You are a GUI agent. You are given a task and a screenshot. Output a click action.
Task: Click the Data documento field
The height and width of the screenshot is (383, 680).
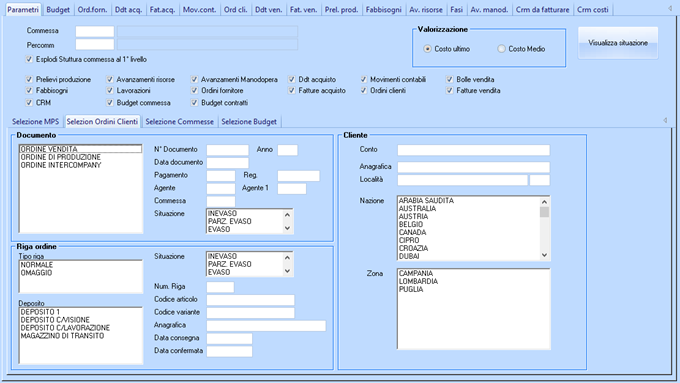coord(228,163)
